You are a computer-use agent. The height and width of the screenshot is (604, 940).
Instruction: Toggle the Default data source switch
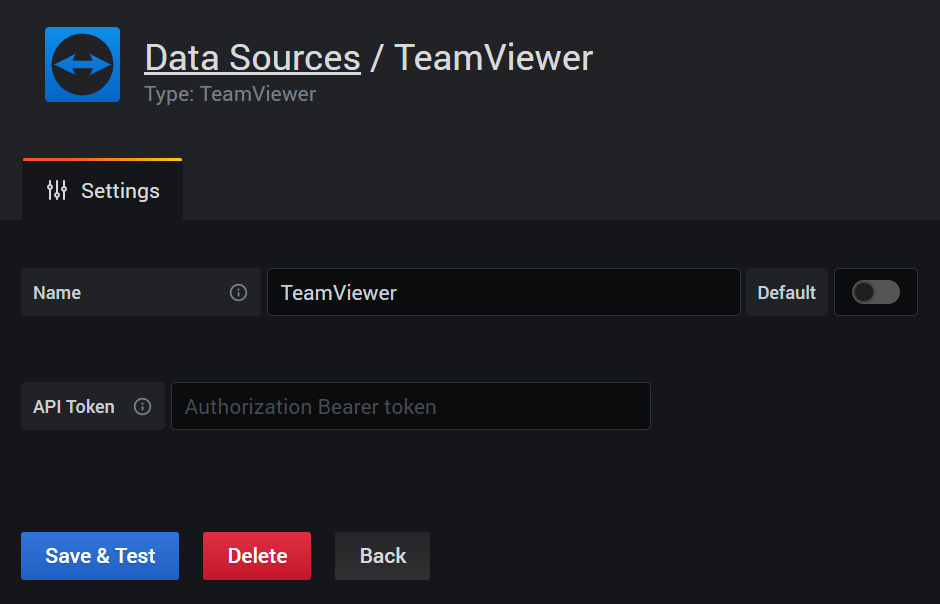click(875, 292)
